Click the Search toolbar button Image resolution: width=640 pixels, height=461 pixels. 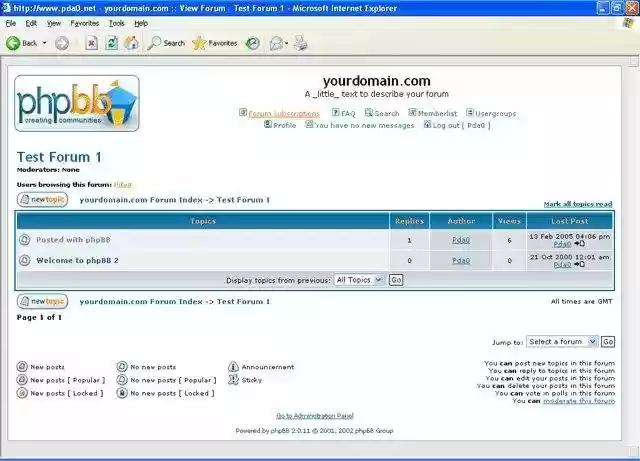click(x=167, y=43)
